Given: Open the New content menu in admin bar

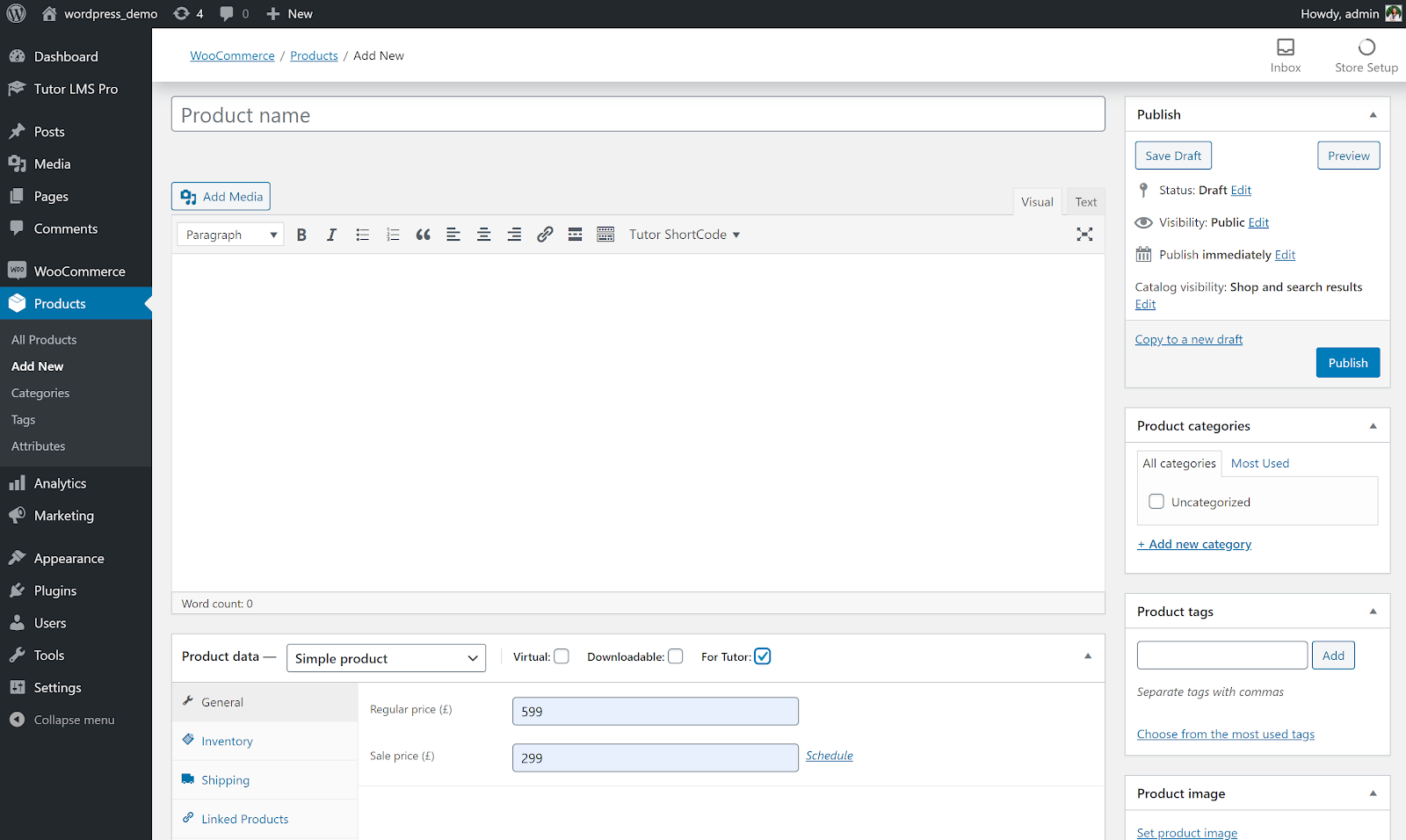Looking at the screenshot, I should 289,14.
